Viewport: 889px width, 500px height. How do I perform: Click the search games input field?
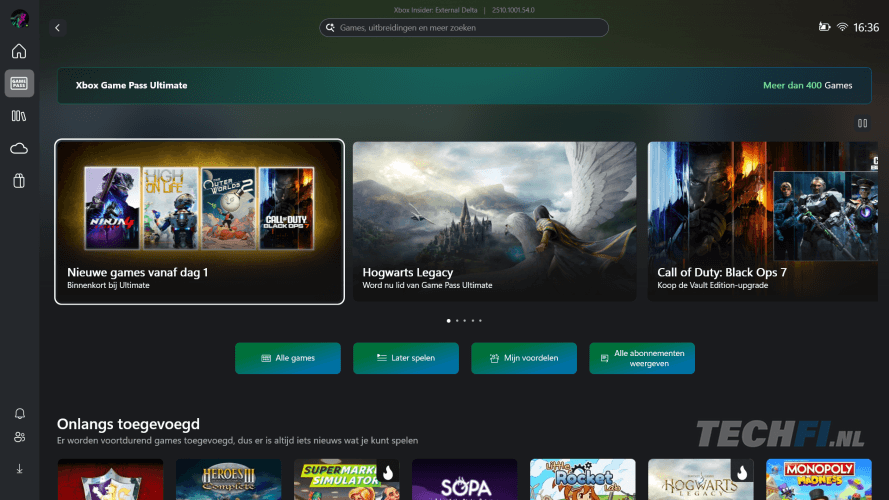pyautogui.click(x=464, y=28)
